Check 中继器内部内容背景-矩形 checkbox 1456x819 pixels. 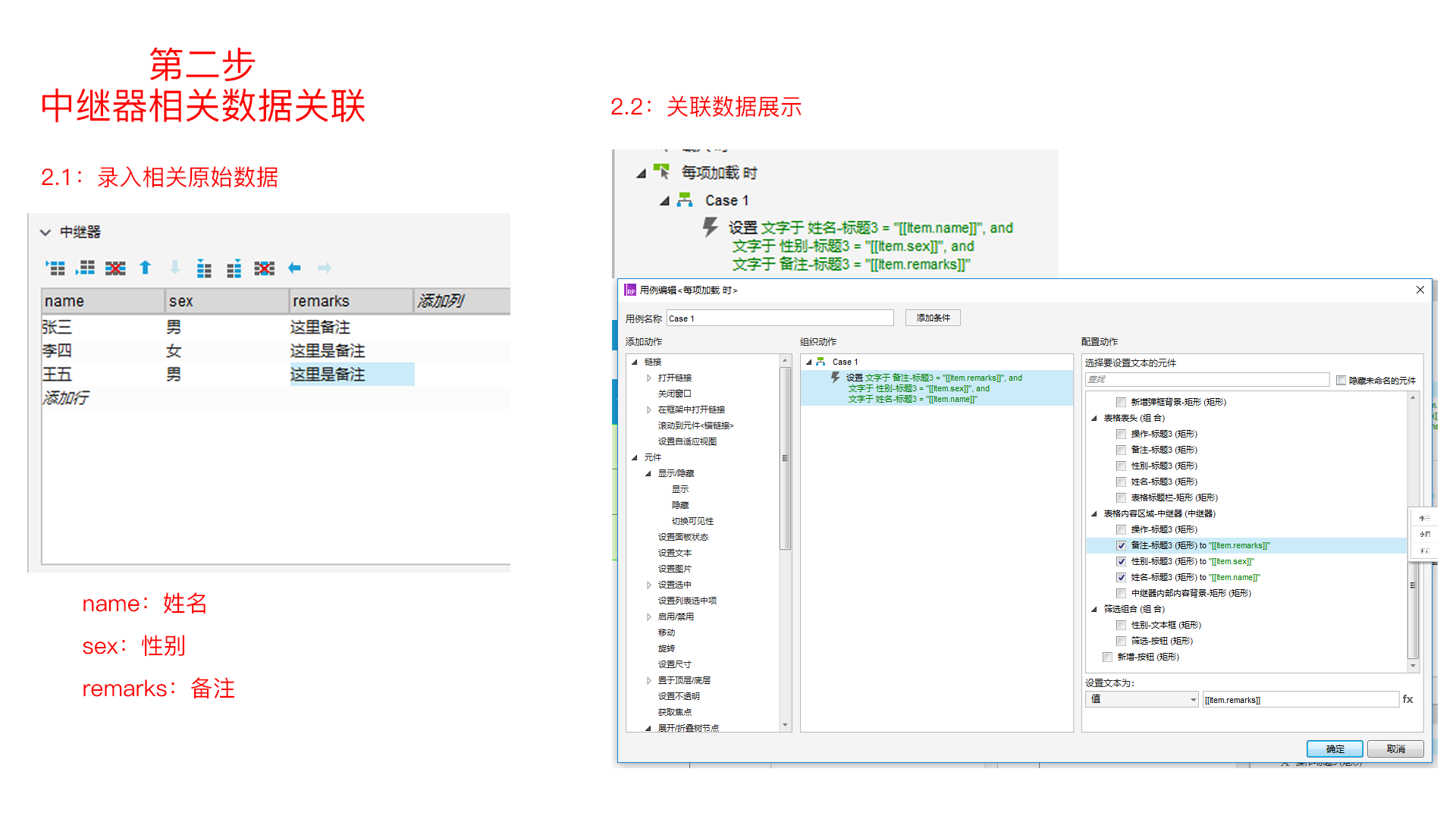(x=1121, y=593)
